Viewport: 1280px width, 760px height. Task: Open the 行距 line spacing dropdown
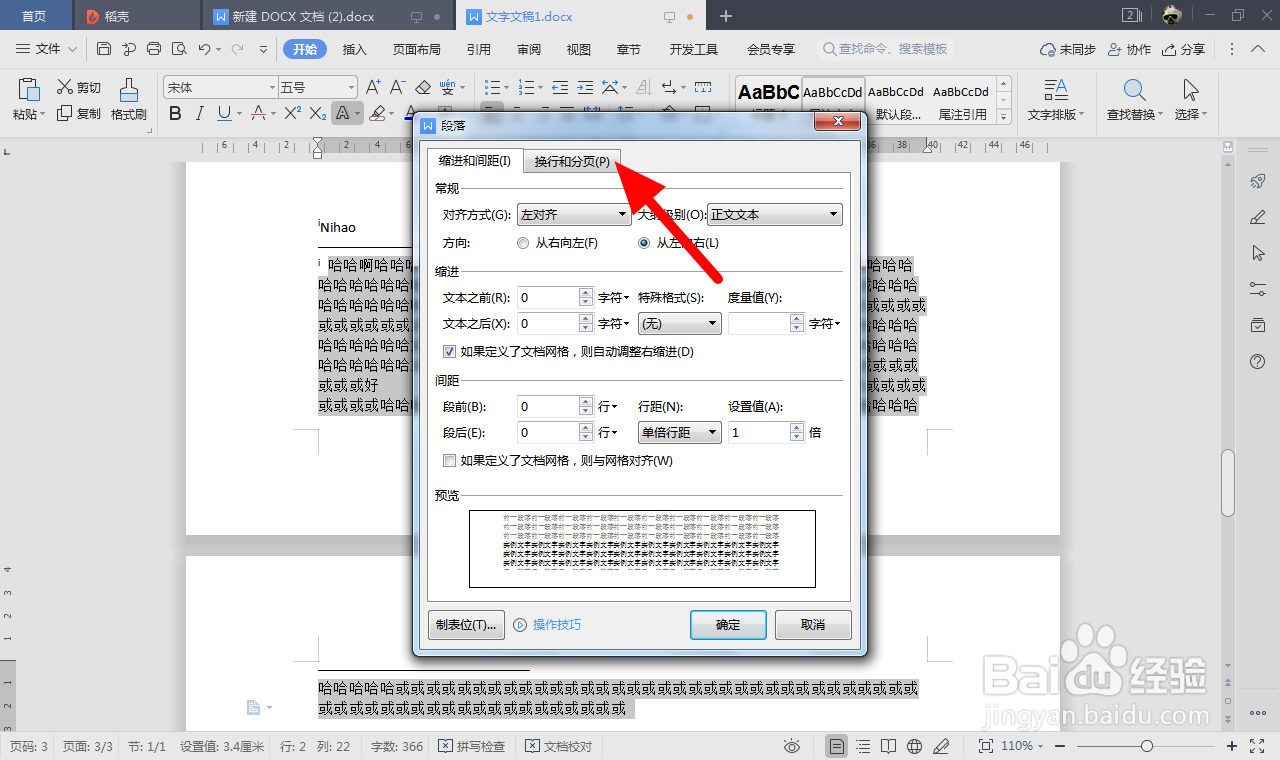click(680, 432)
